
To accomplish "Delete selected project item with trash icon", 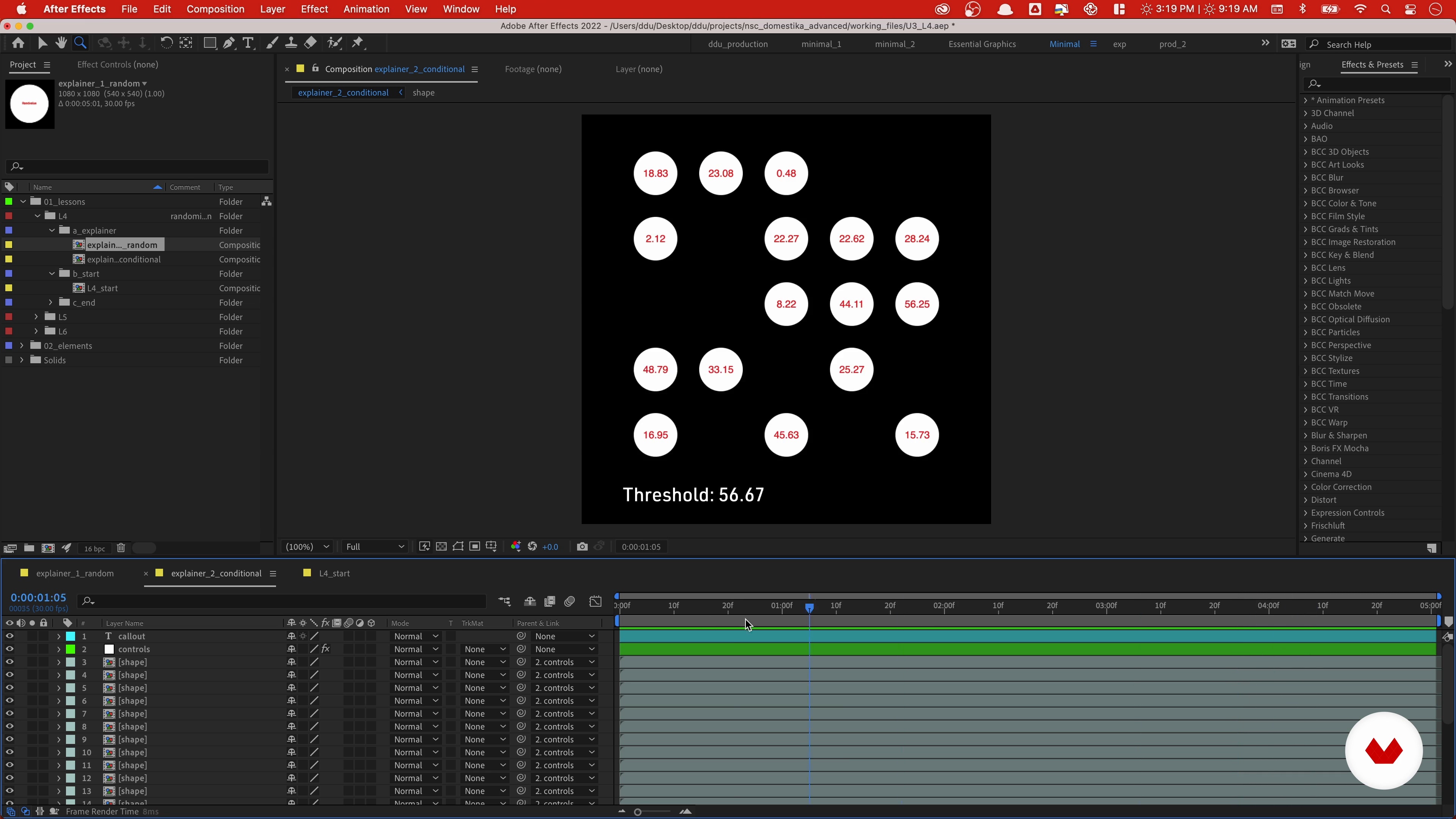I will (121, 548).
